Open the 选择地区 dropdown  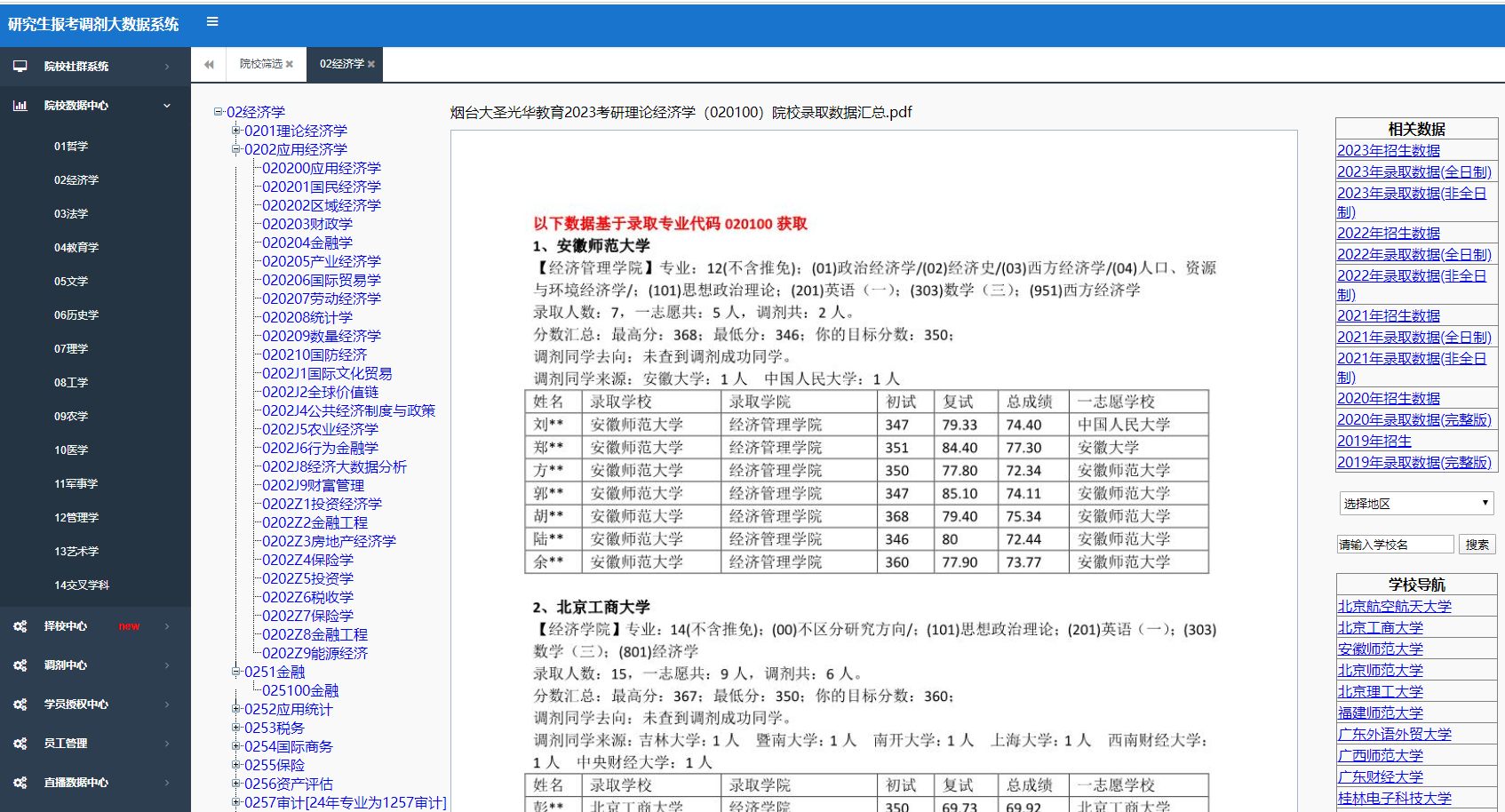click(1416, 504)
